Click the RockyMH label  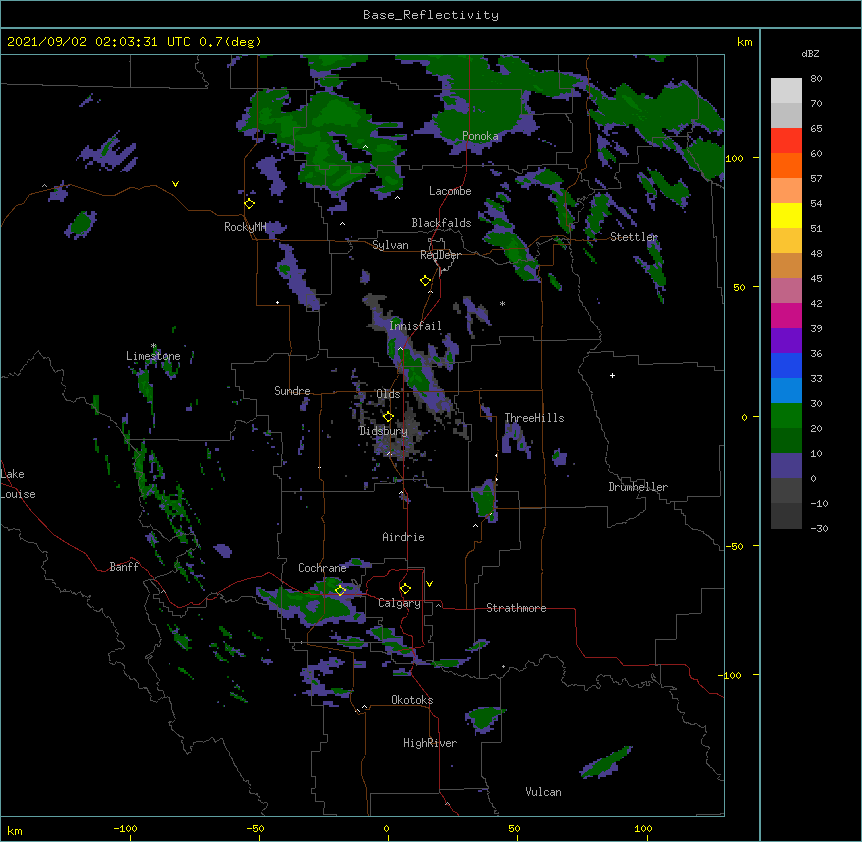click(x=245, y=227)
